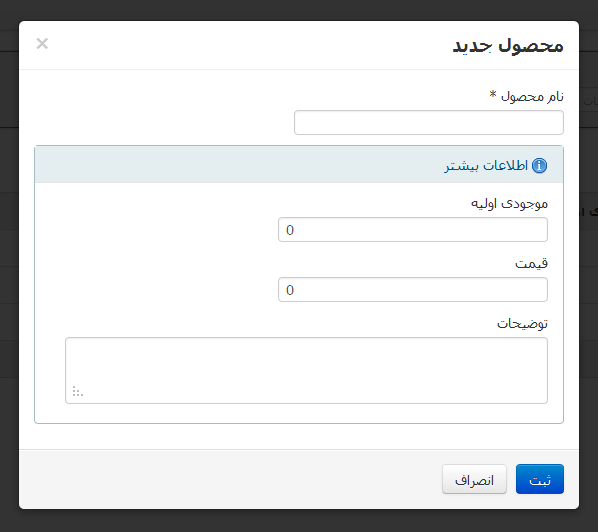
Task: Click the اطلاعات بیشتر heading text
Action: click(486, 166)
